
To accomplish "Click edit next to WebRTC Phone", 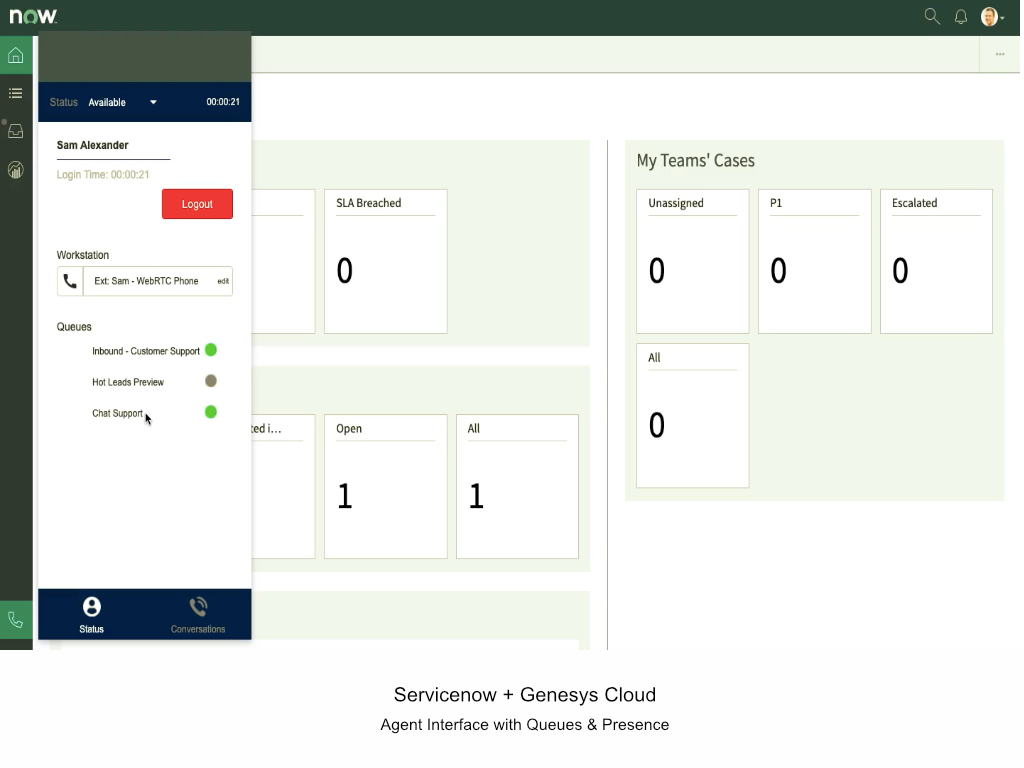I will click(x=223, y=282).
